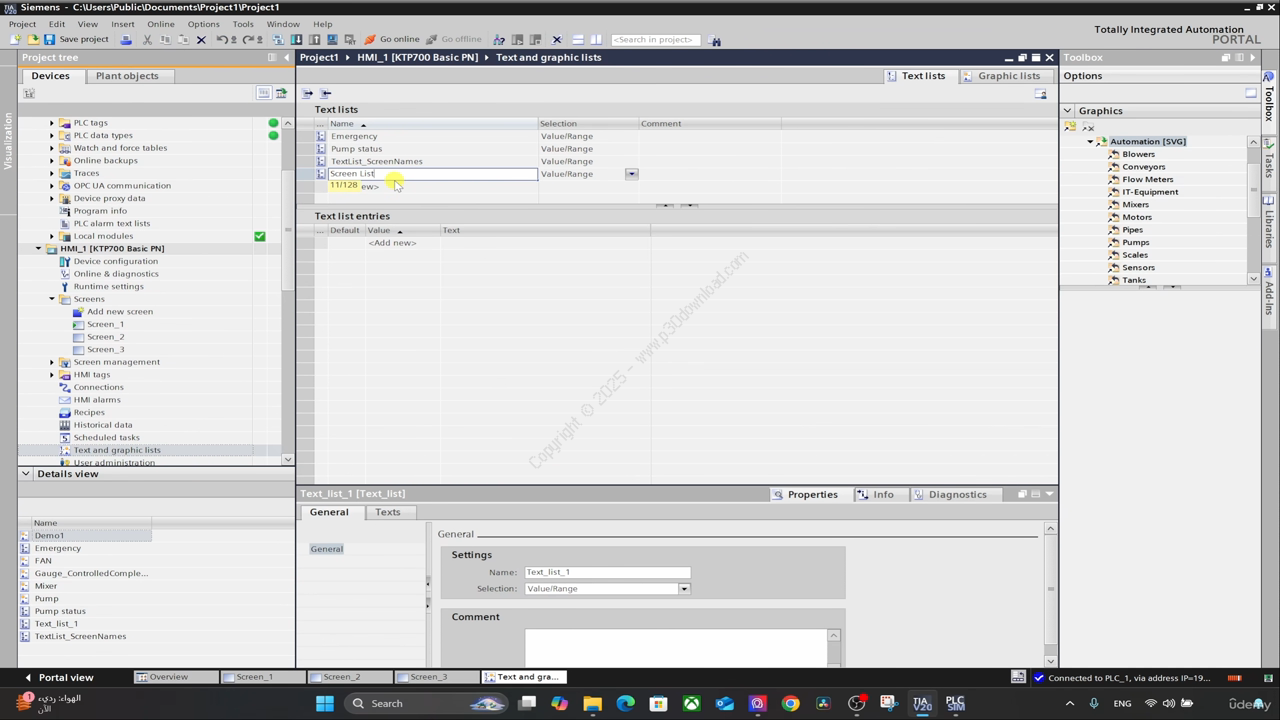Click the Windows Start button
Screen dimensions: 1280x720
click(325, 703)
